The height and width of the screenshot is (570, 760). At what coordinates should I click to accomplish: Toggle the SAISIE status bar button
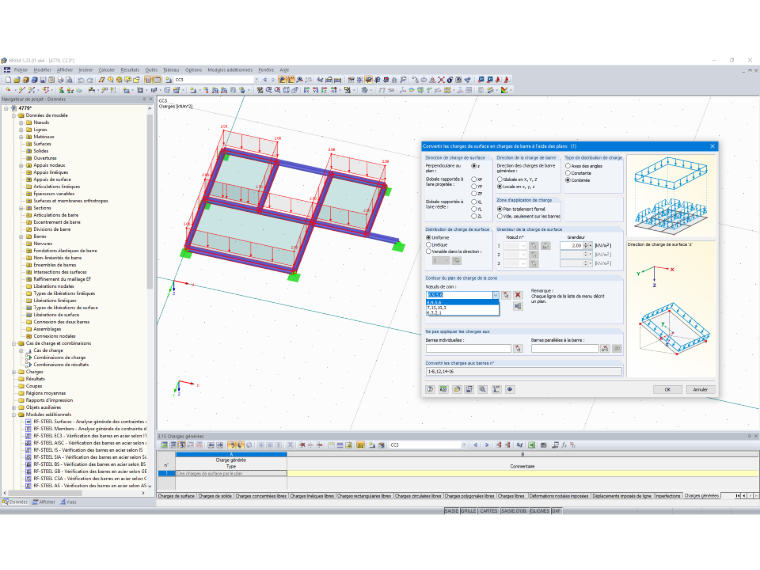click(x=451, y=511)
